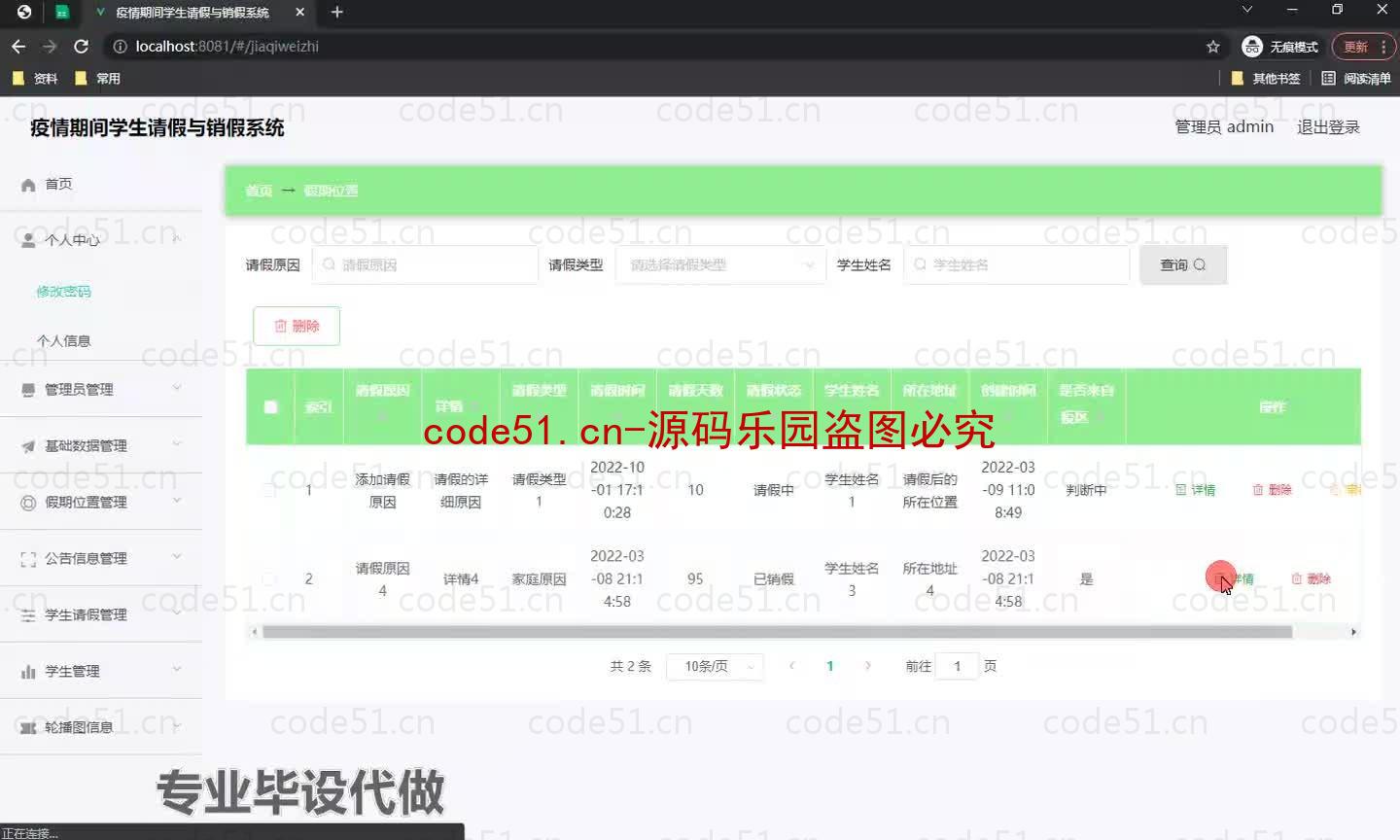Click the address bar URL
The width and height of the screenshot is (1400, 840).
(x=227, y=47)
